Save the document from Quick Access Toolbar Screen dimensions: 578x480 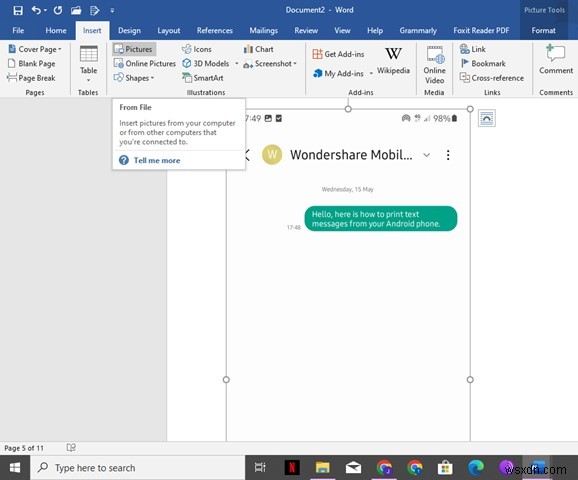(x=18, y=10)
